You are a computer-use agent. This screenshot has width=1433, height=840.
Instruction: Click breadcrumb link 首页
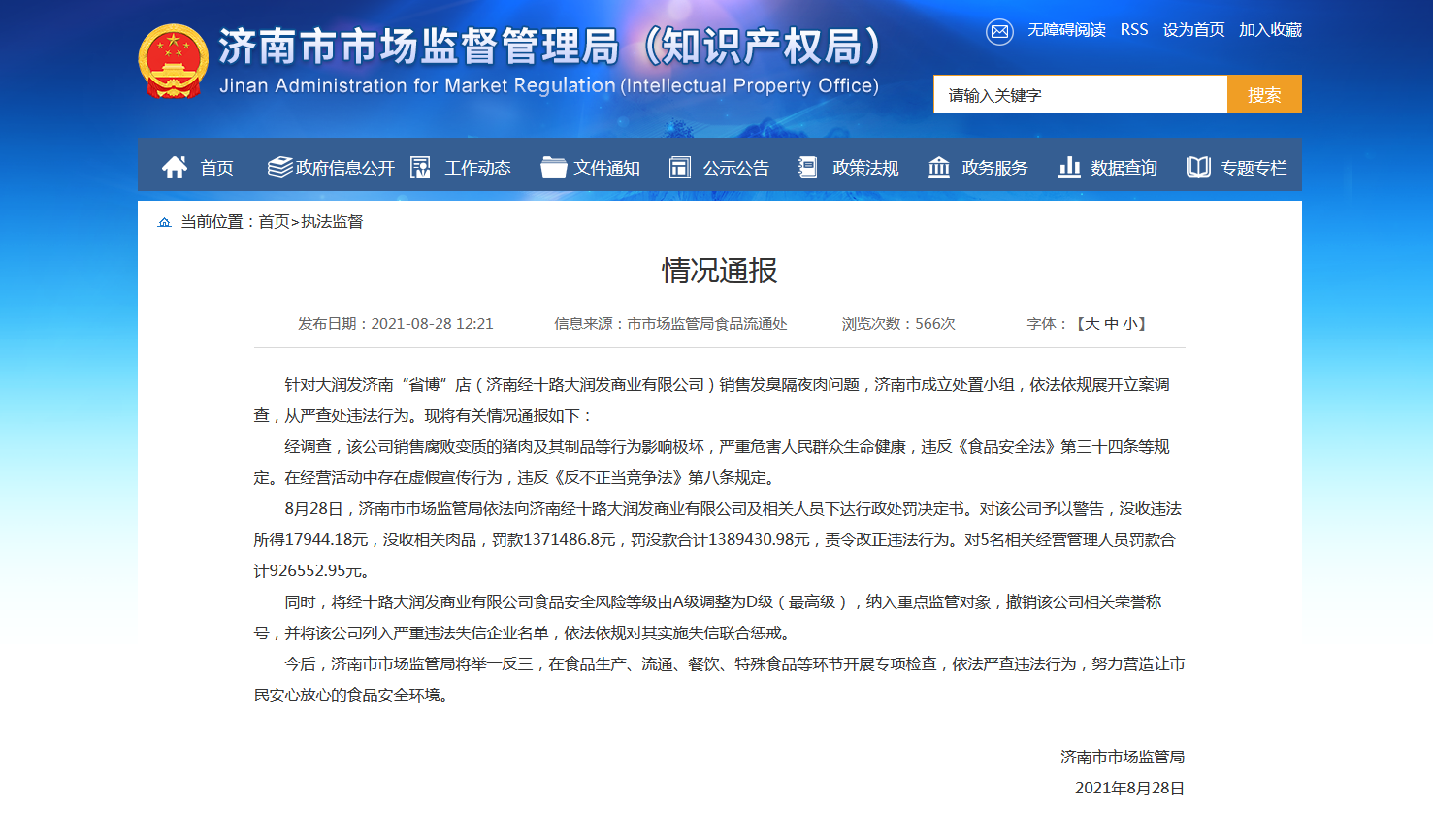click(x=274, y=222)
